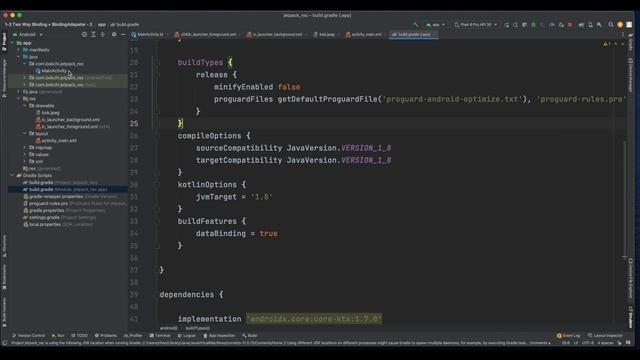This screenshot has width=640, height=360.
Task: Click the buildTypes{} breadcrumb
Action: [197, 328]
